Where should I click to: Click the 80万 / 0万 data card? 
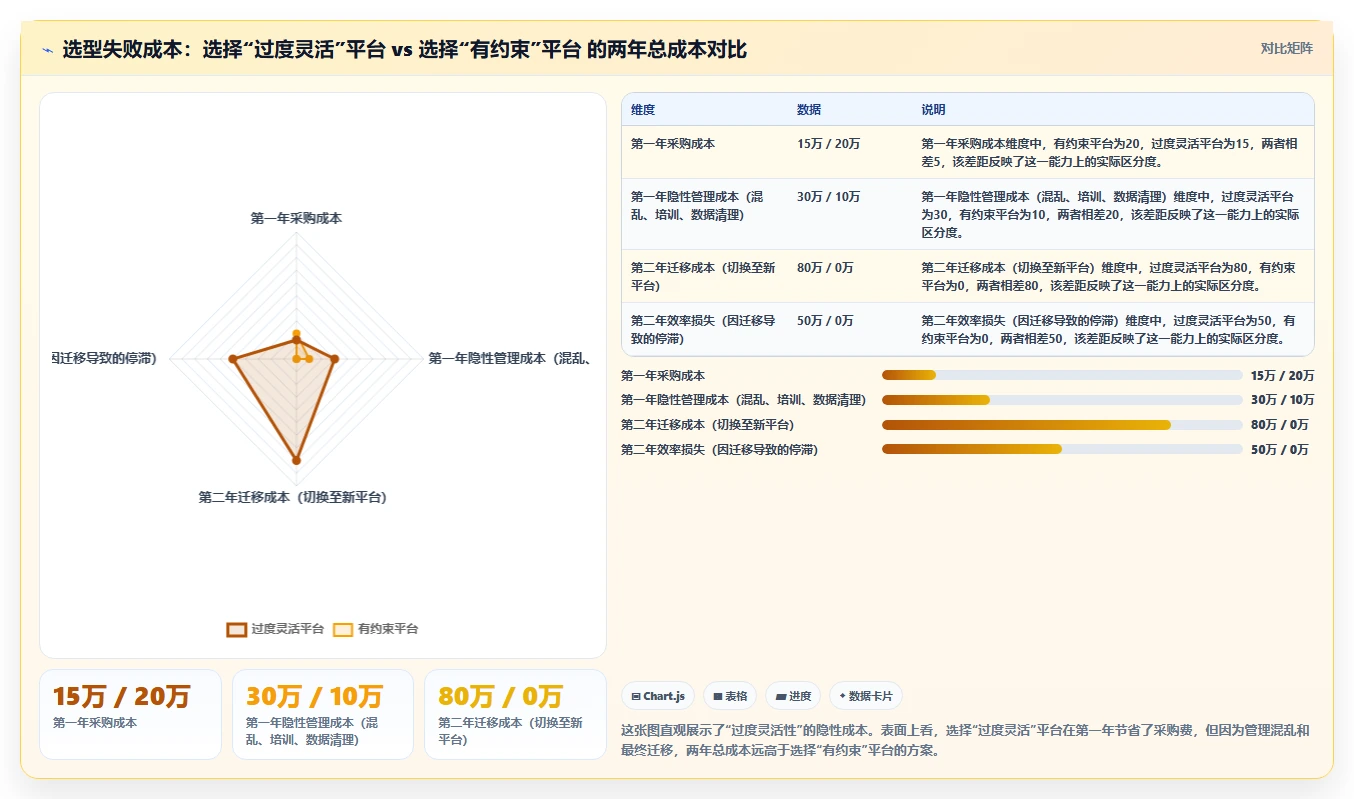click(x=516, y=714)
